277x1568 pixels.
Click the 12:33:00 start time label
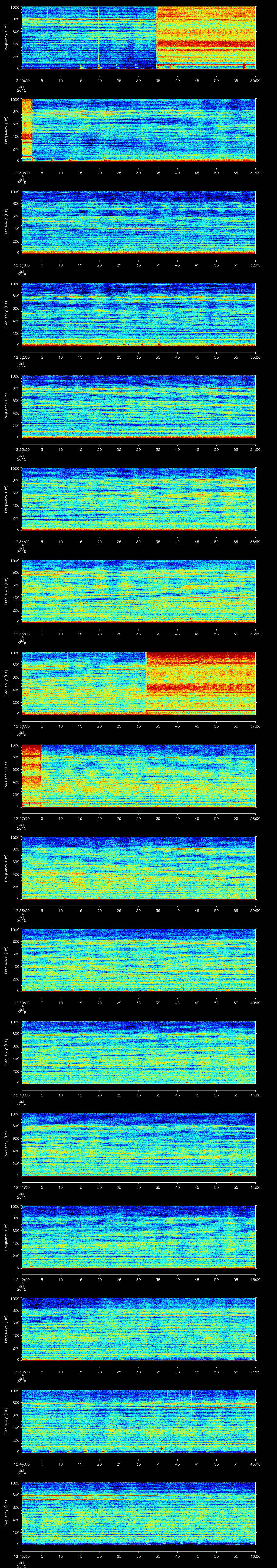22,449
